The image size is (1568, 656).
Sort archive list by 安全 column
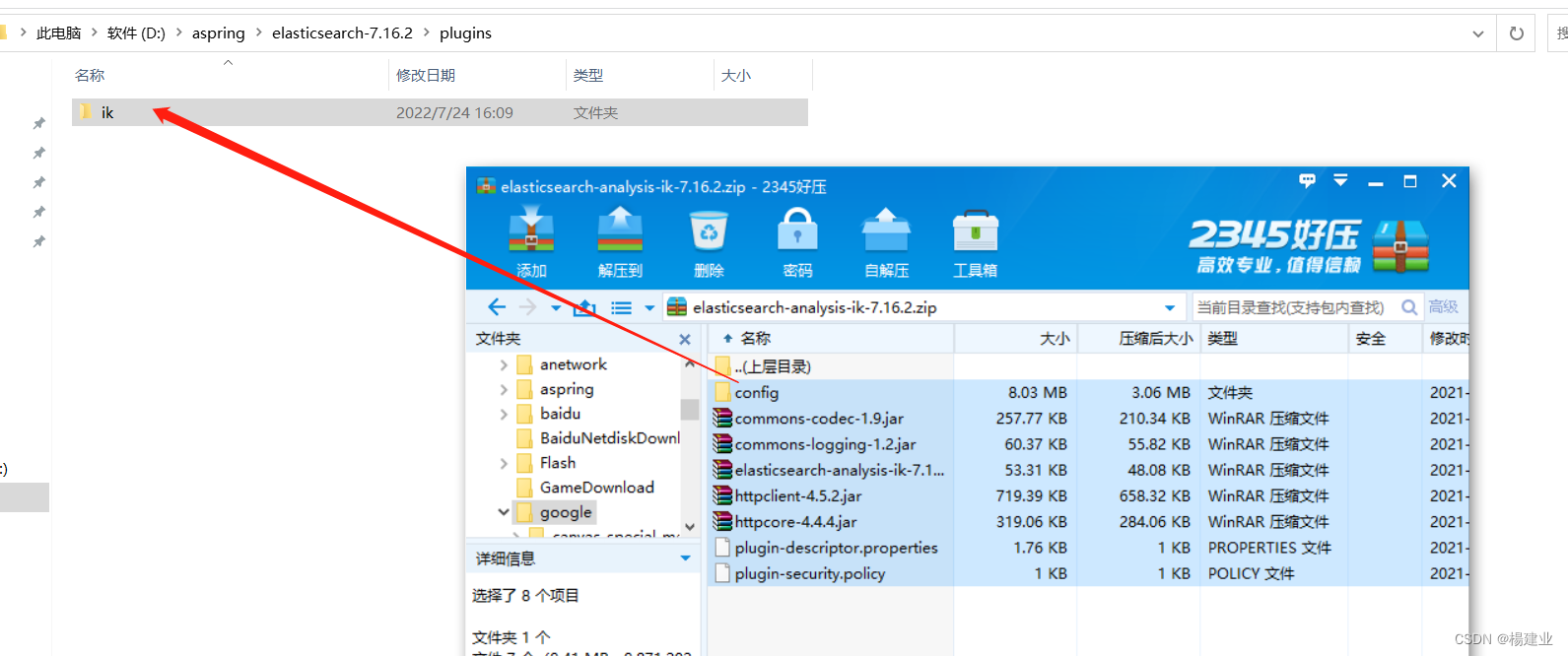tap(1384, 339)
